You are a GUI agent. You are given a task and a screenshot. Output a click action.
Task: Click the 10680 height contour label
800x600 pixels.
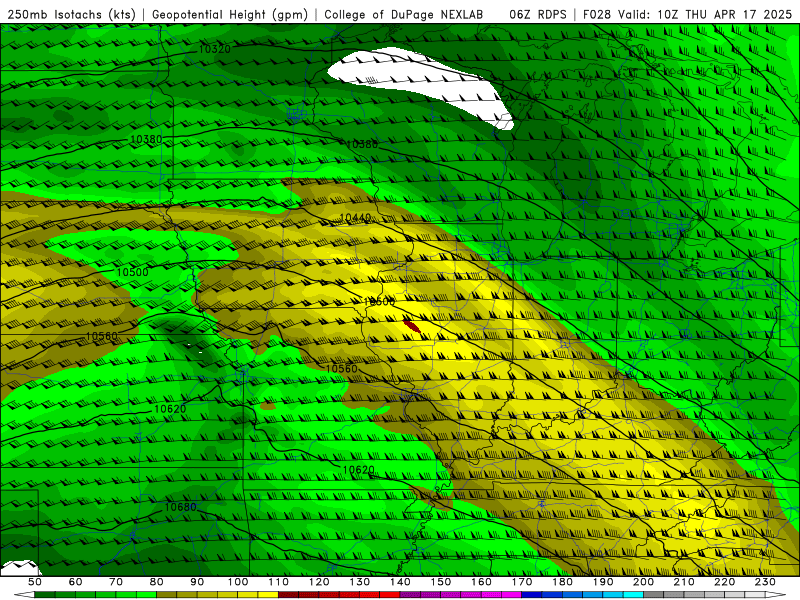(180, 507)
